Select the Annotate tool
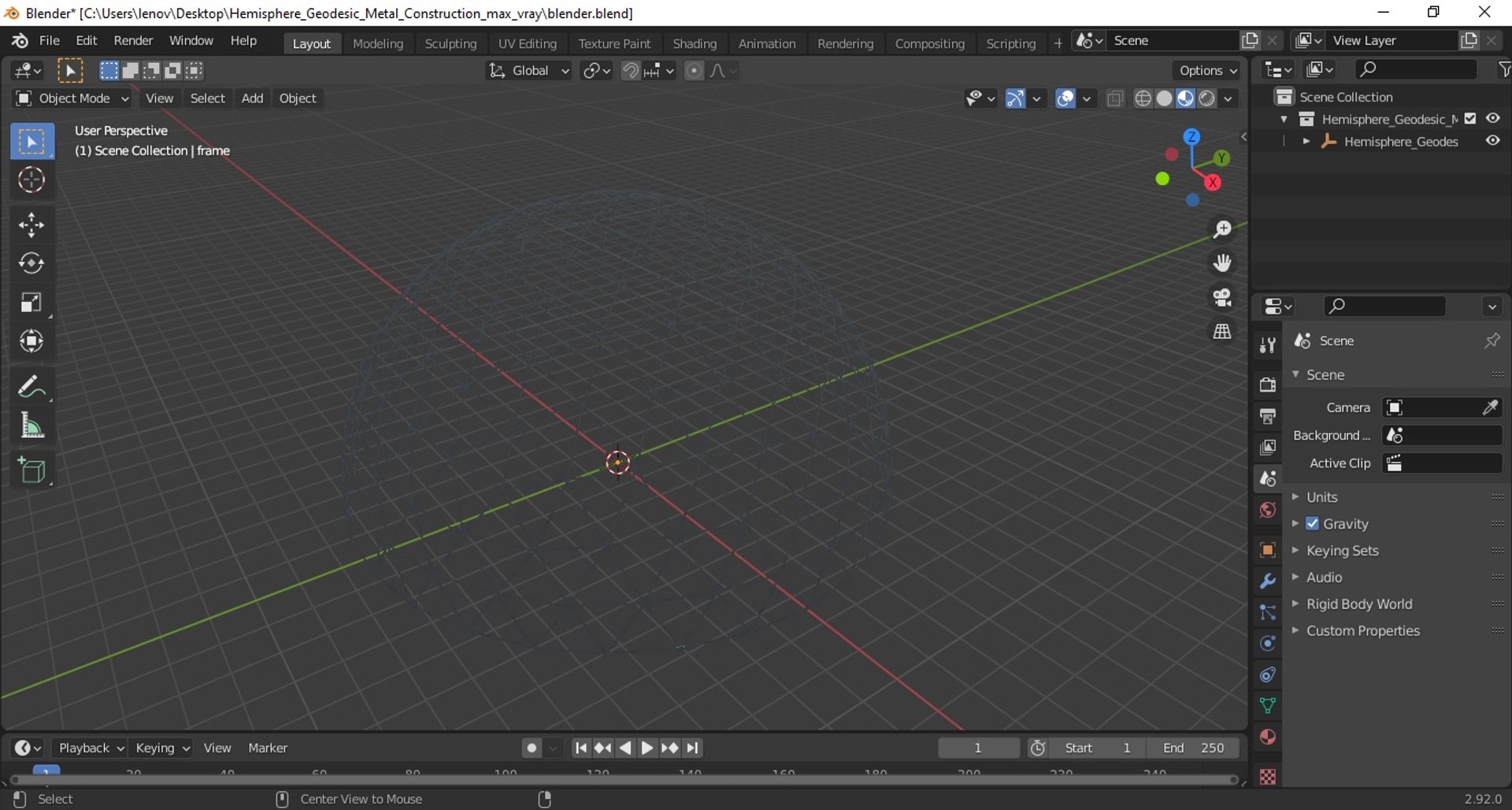This screenshot has width=1512, height=810. [31, 387]
